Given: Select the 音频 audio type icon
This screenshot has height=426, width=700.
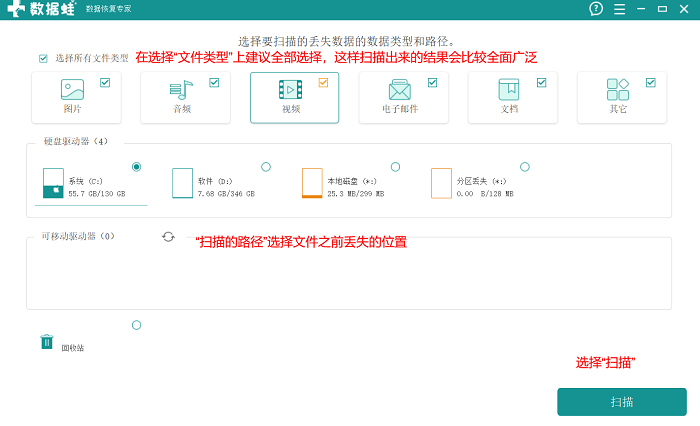Looking at the screenshot, I should (x=181, y=90).
